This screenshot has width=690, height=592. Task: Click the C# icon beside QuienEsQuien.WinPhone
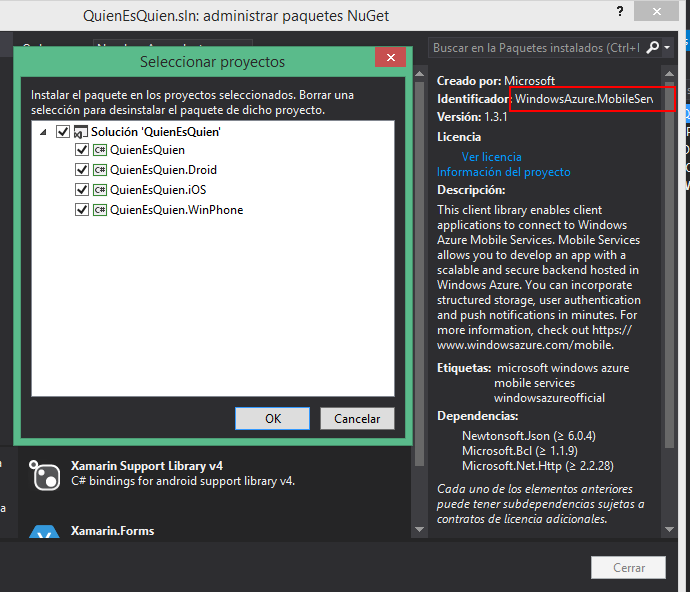100,210
